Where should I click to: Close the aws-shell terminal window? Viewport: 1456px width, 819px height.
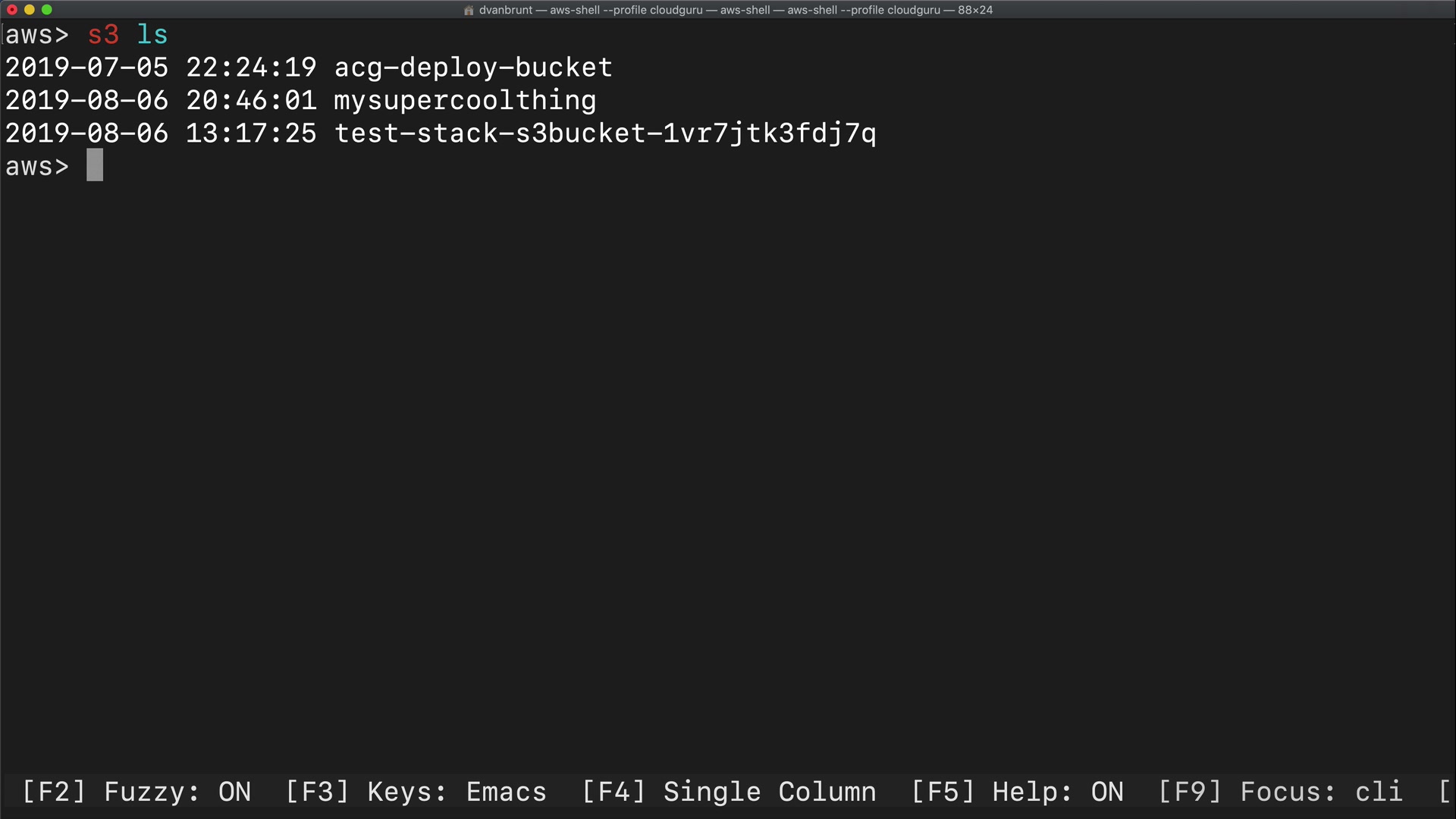tap(12, 10)
